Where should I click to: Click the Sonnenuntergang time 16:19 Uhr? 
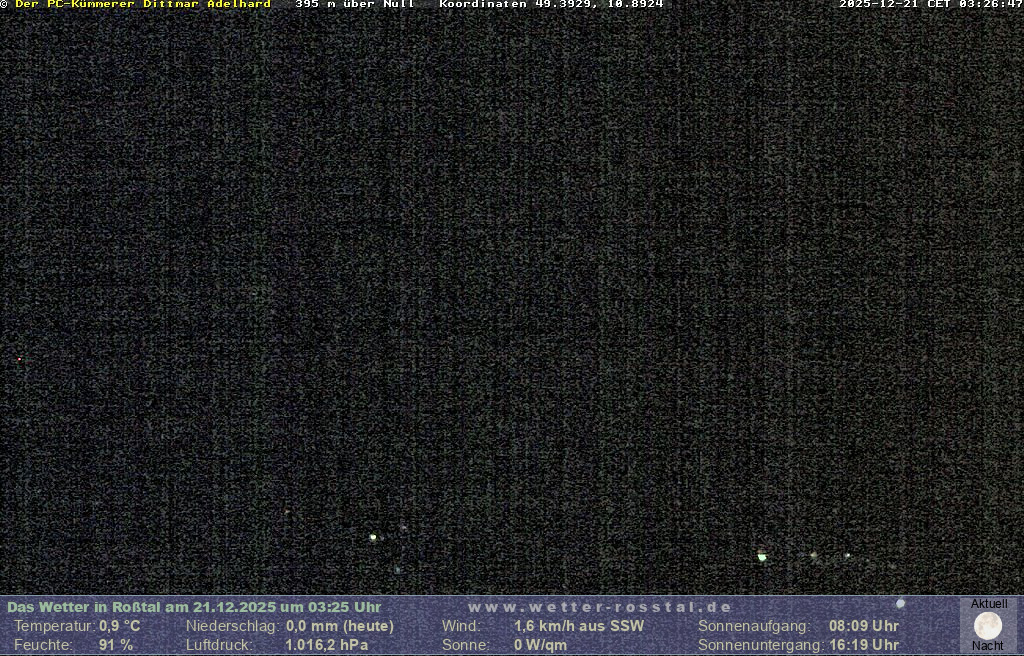click(863, 645)
